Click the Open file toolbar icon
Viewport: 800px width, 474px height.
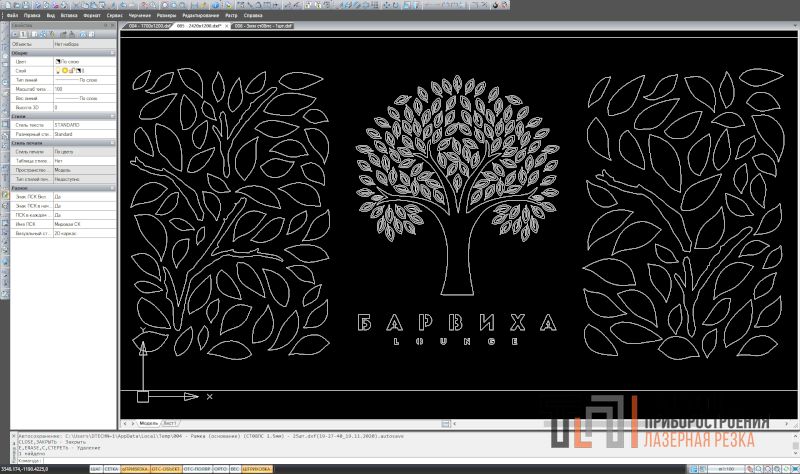(17, 5)
